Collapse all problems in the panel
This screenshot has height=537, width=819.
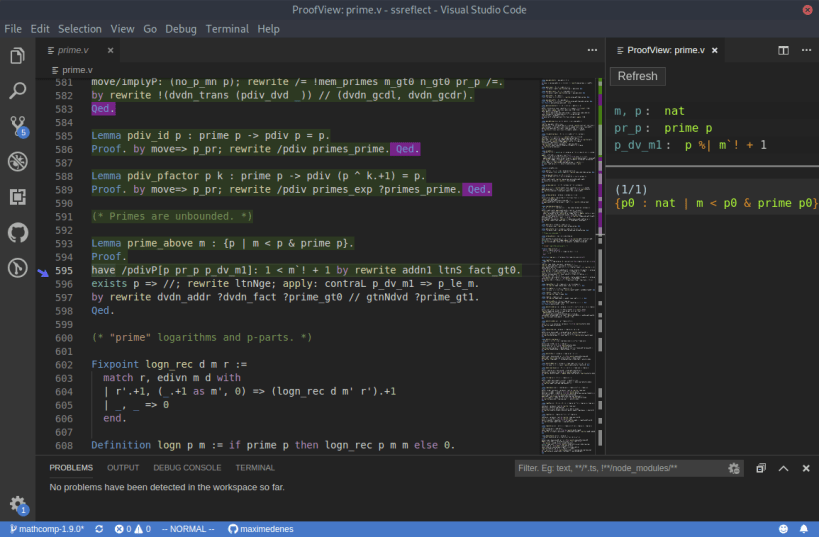tap(761, 468)
